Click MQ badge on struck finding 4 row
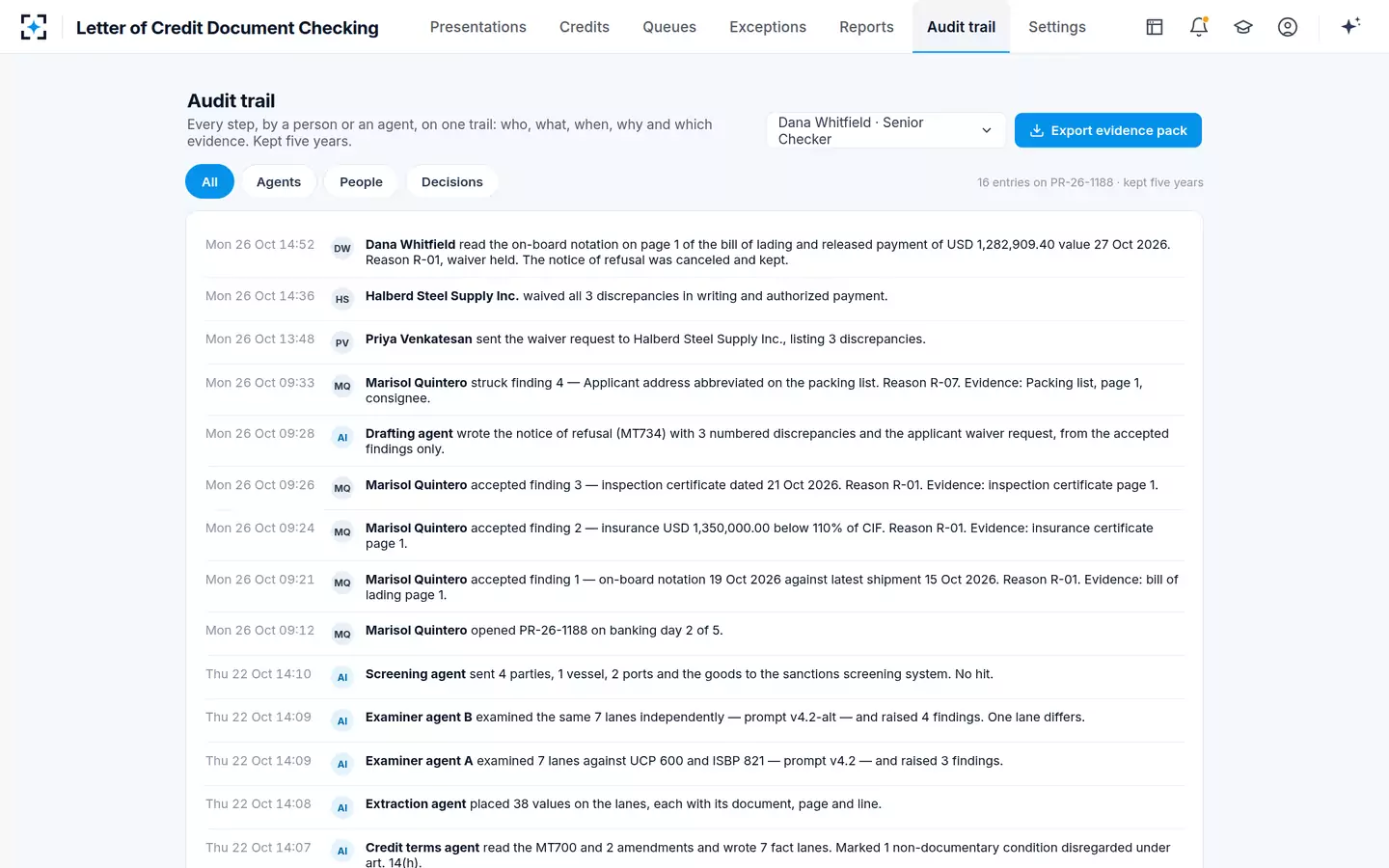Viewport: 1389px width, 868px height. coord(342,387)
